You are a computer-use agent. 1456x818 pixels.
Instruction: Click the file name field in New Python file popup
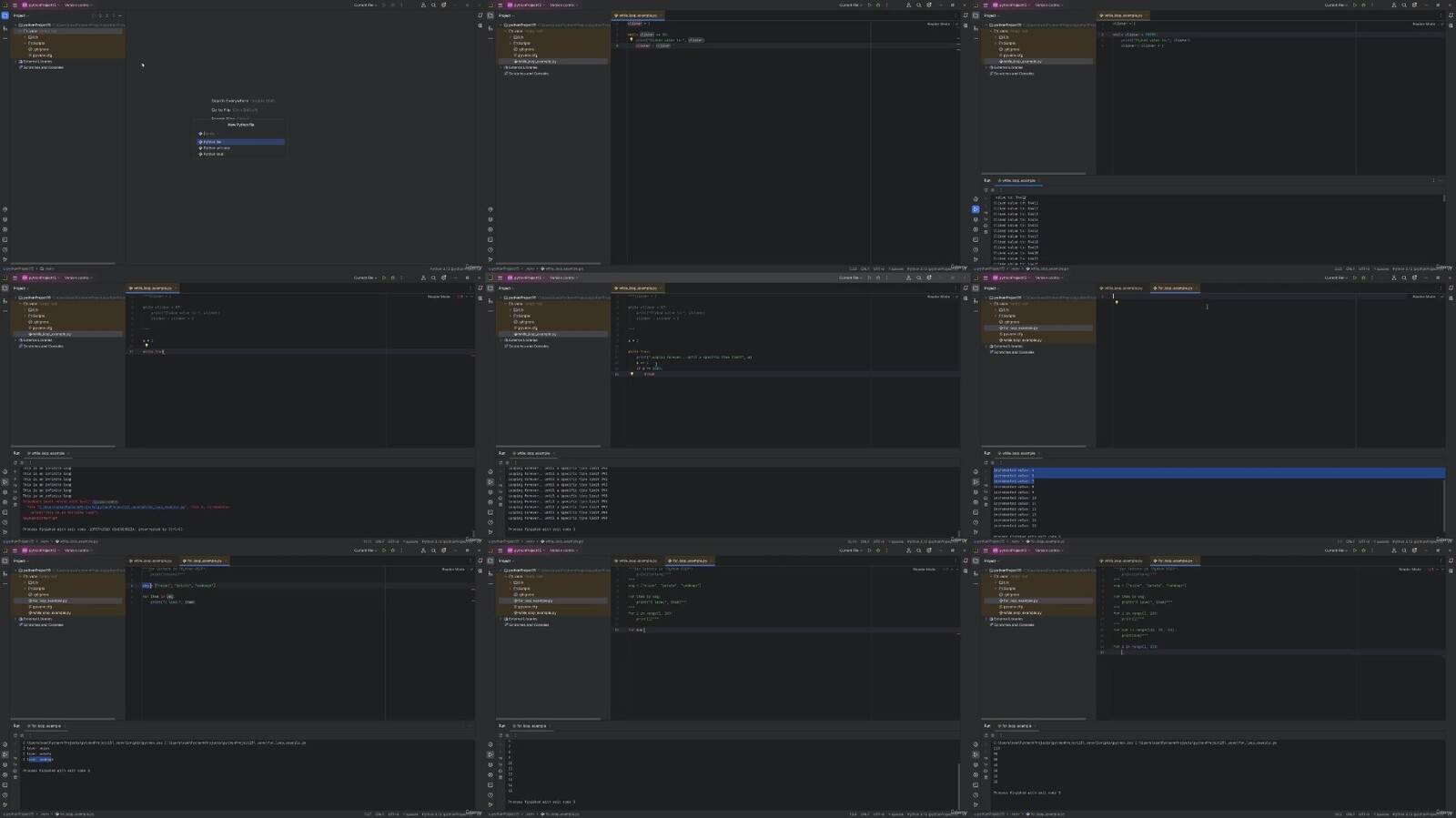[x=241, y=134]
